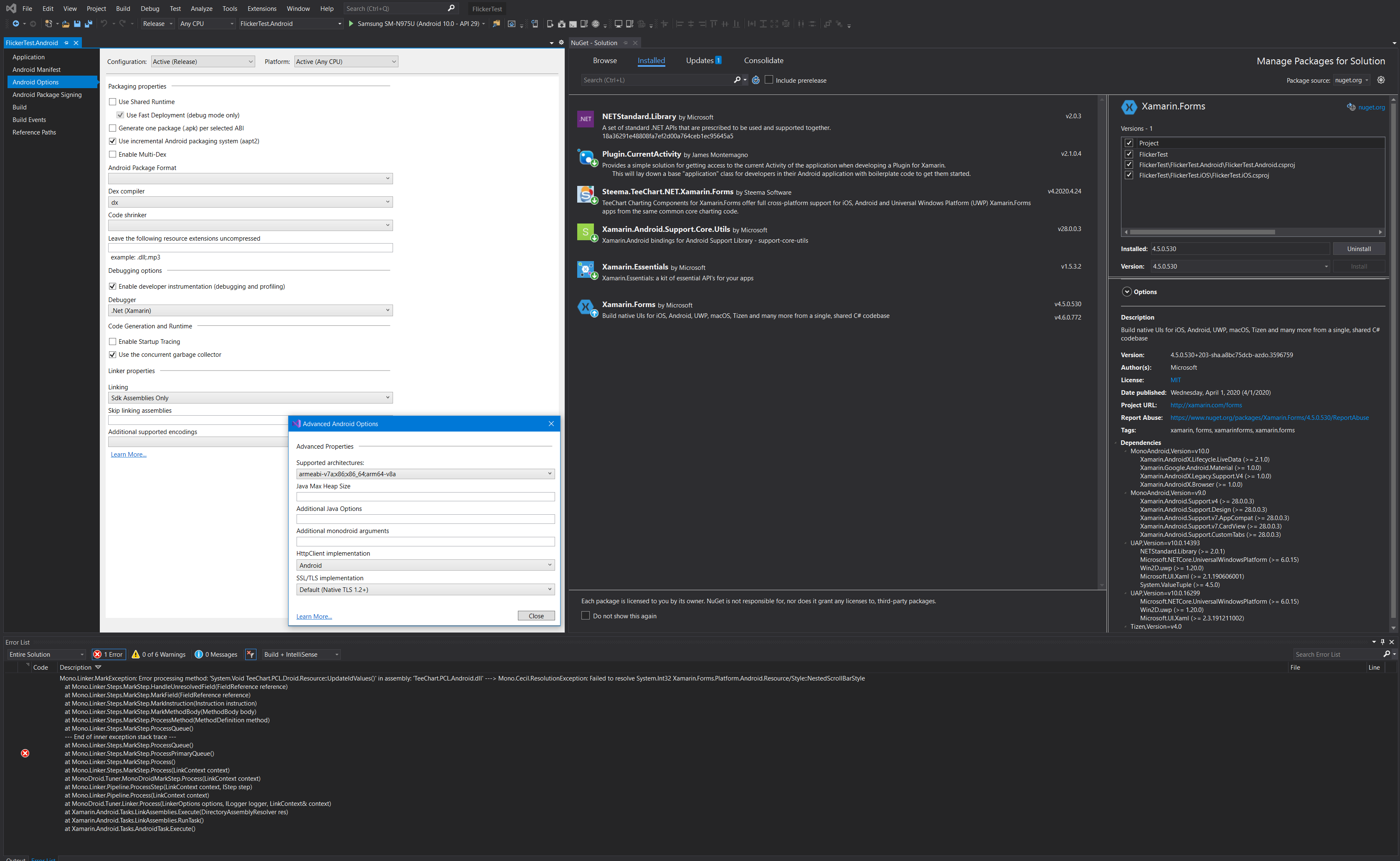Uncheck FlickerTest.iOS.csproj project checkbox

coord(1129,175)
